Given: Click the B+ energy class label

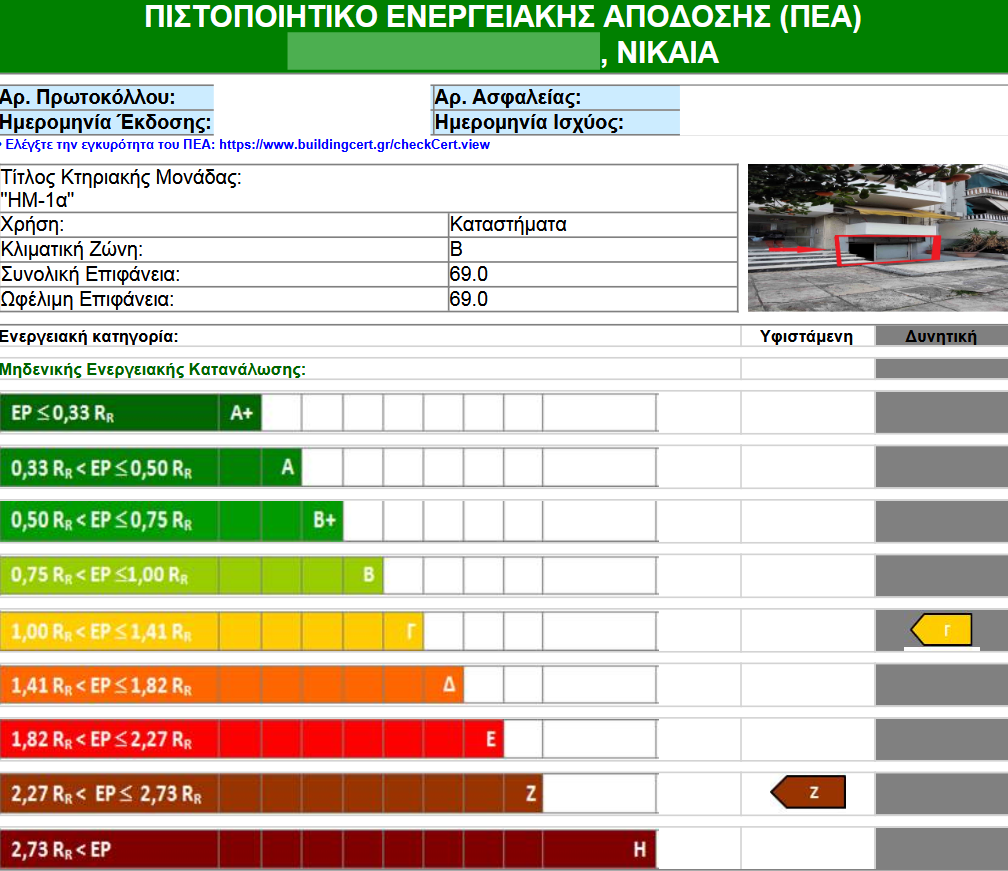Looking at the screenshot, I should pos(324,521).
